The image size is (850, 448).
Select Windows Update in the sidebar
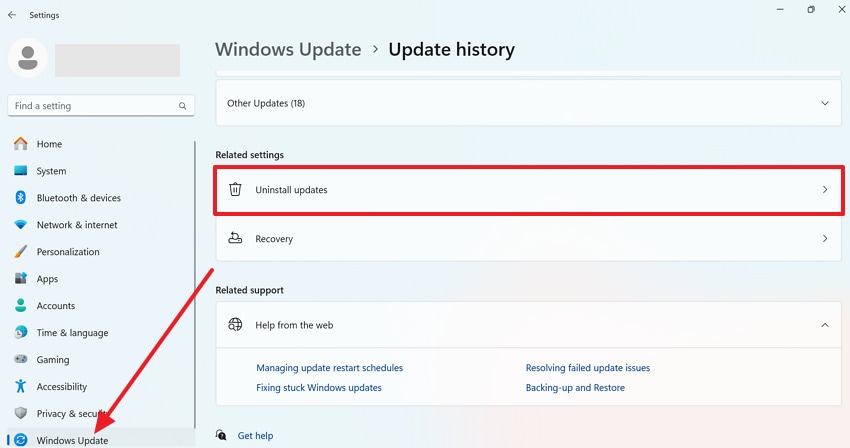[72, 440]
